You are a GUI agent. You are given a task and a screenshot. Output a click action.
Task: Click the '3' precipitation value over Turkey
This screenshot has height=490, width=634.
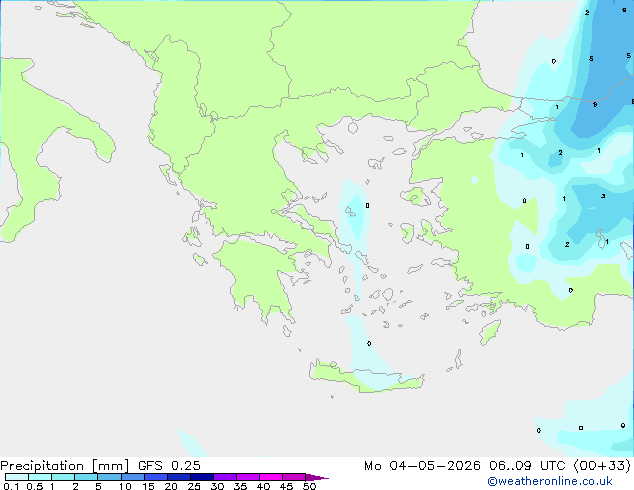tap(603, 196)
